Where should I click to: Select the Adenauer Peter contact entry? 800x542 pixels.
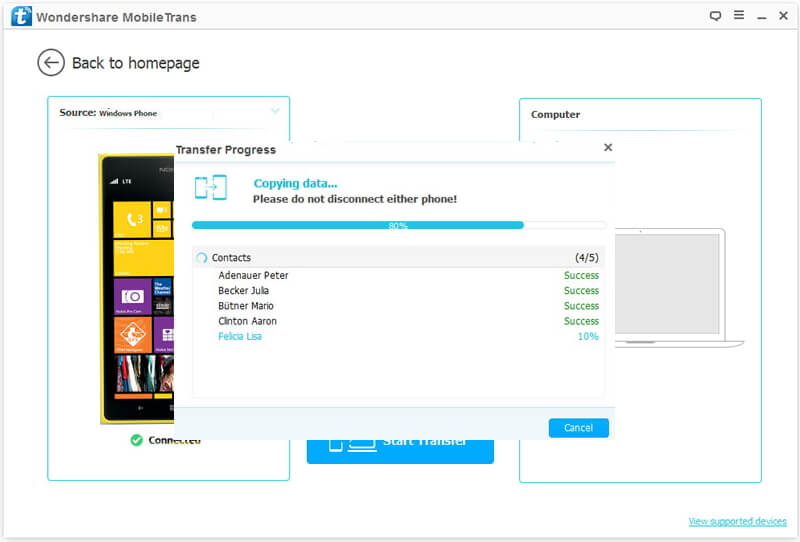pos(253,275)
